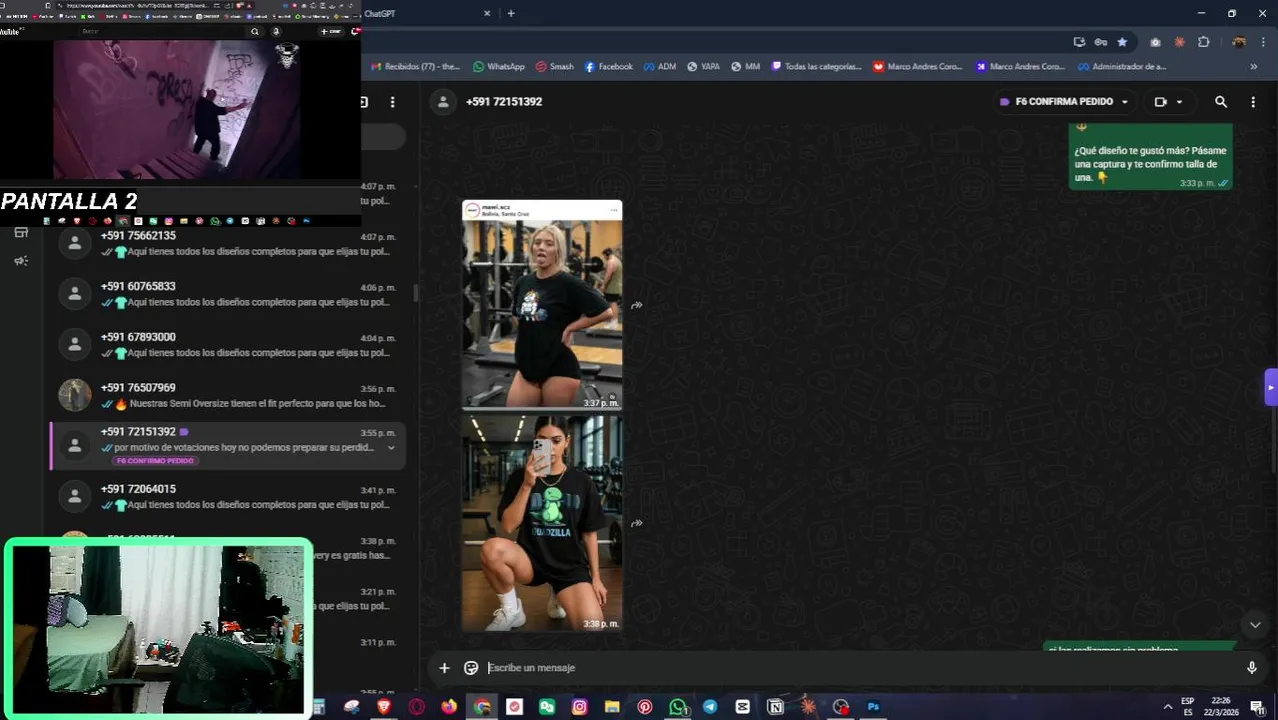Screen dimensions: 1278x720
Task: Close the ChatGPT tab
Action: (487, 14)
